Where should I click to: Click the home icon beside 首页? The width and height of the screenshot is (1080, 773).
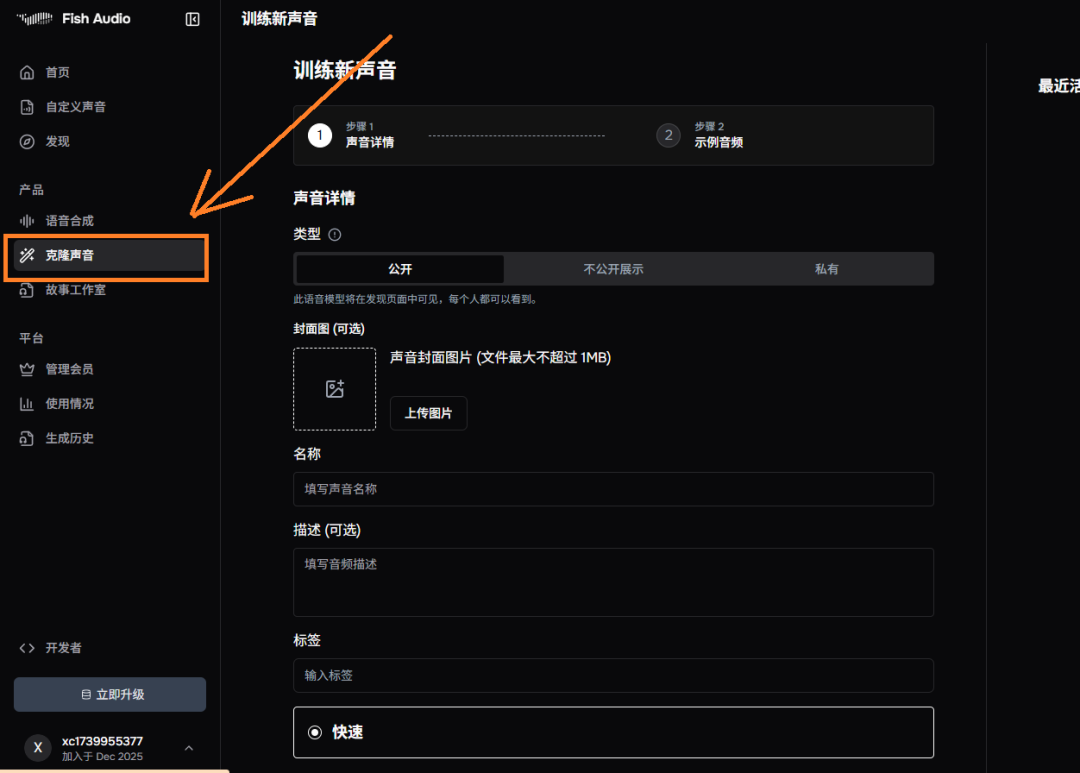[27, 73]
